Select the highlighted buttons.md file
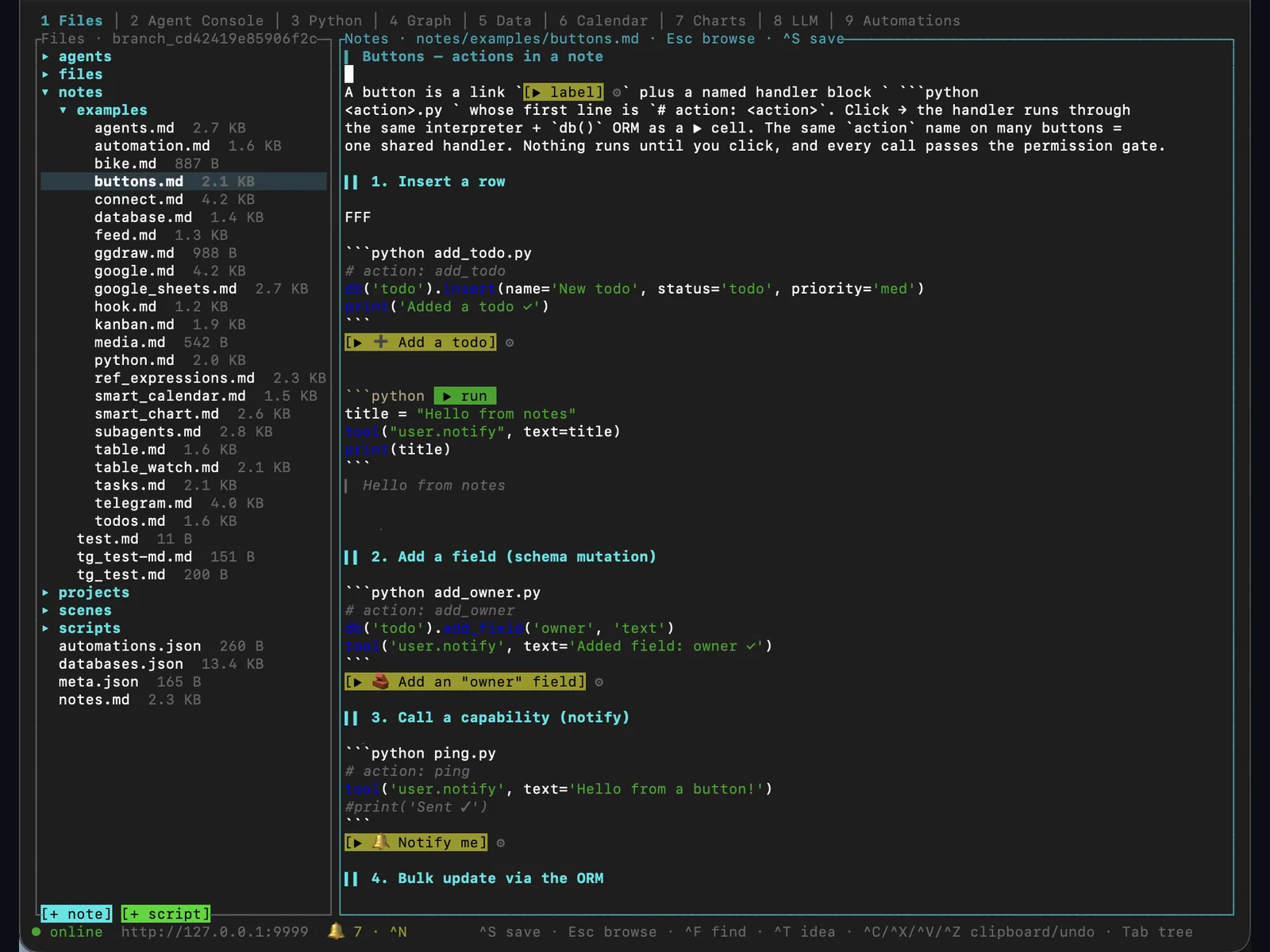Viewport: 1270px width, 952px height. click(x=183, y=182)
